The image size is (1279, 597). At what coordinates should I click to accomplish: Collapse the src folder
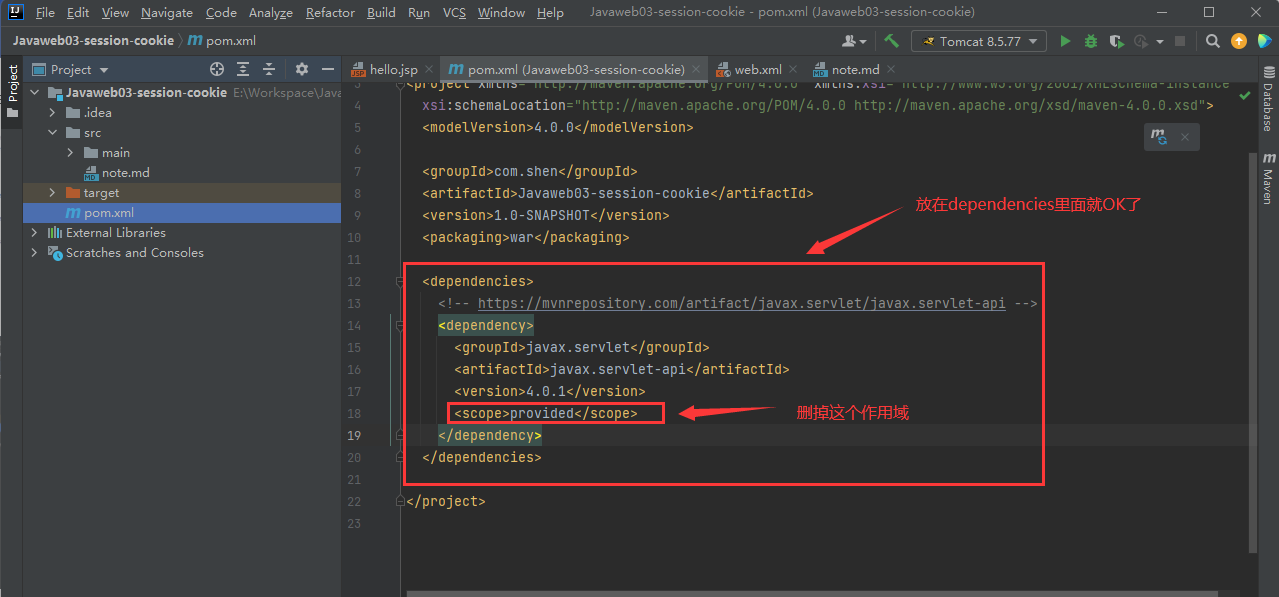53,132
